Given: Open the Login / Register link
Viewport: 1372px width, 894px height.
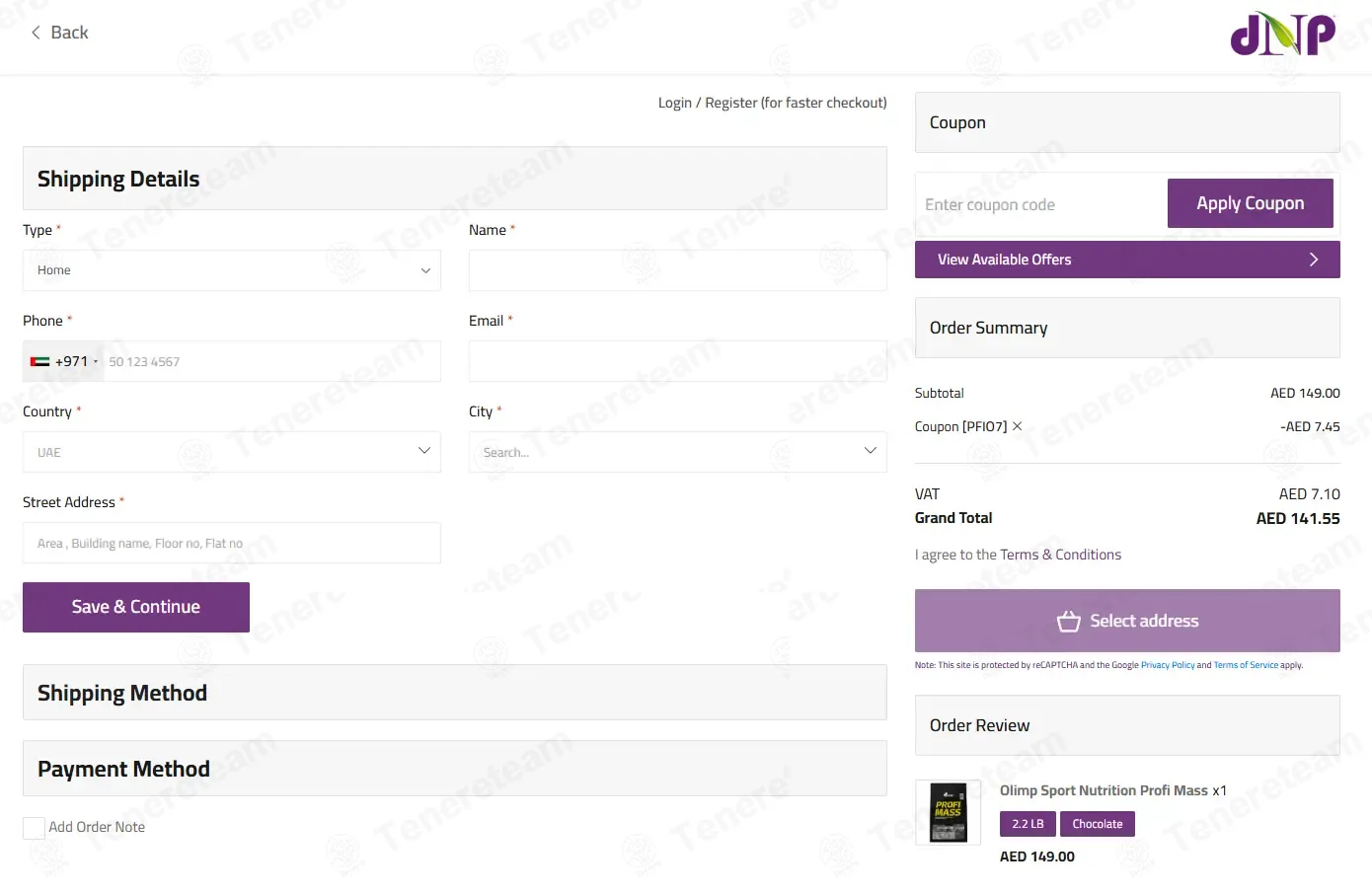Looking at the screenshot, I should pyautogui.click(x=772, y=103).
